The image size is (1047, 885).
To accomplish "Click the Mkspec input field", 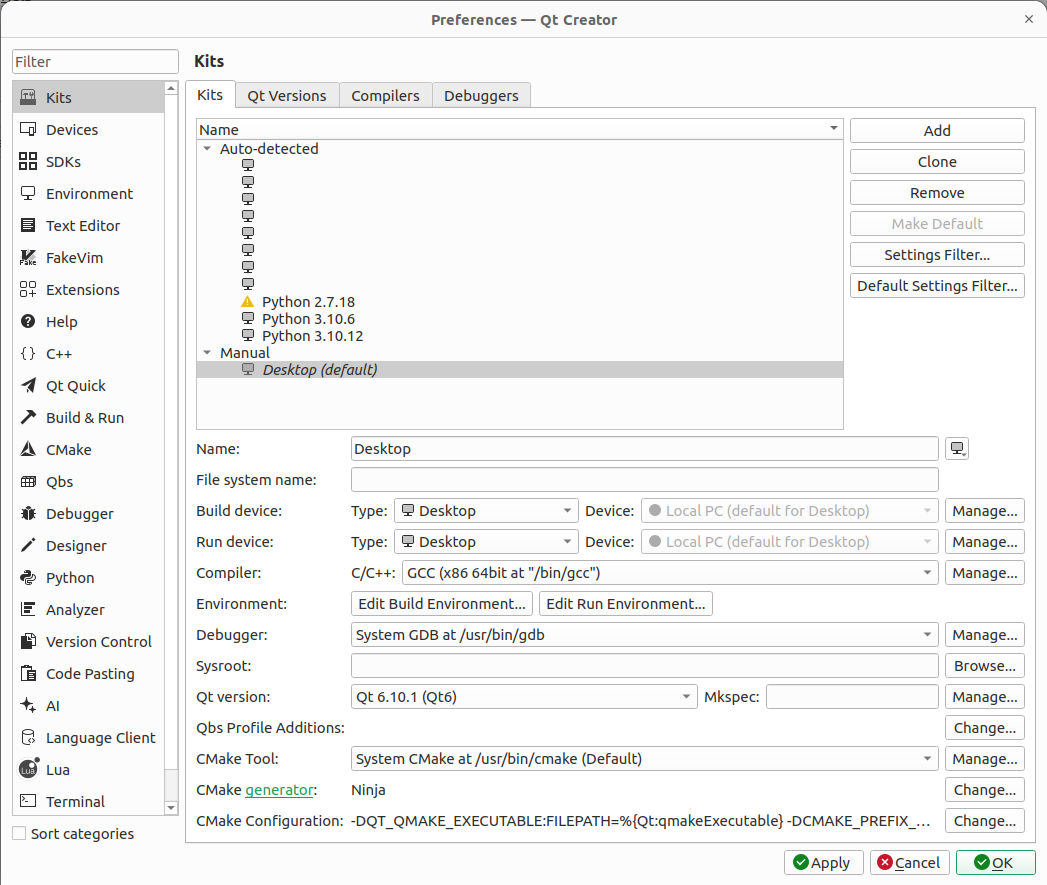I will coord(852,697).
